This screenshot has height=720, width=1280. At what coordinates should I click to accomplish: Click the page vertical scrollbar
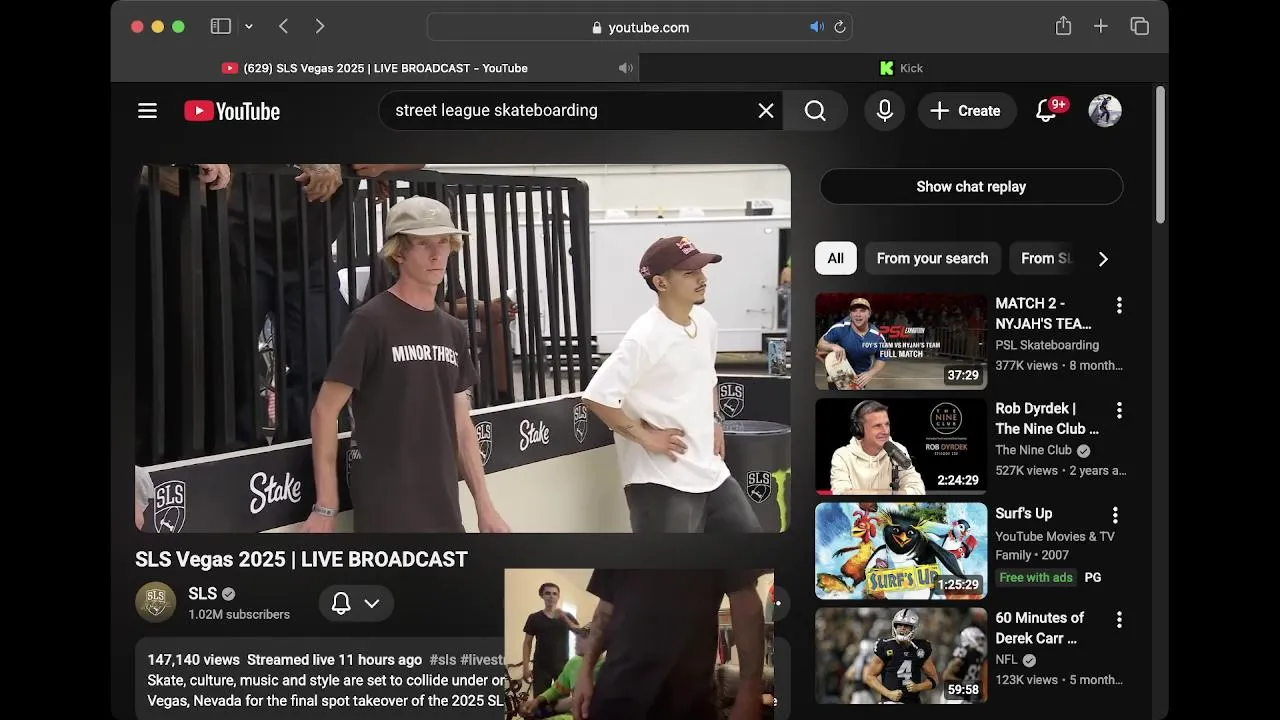pos(1160,155)
